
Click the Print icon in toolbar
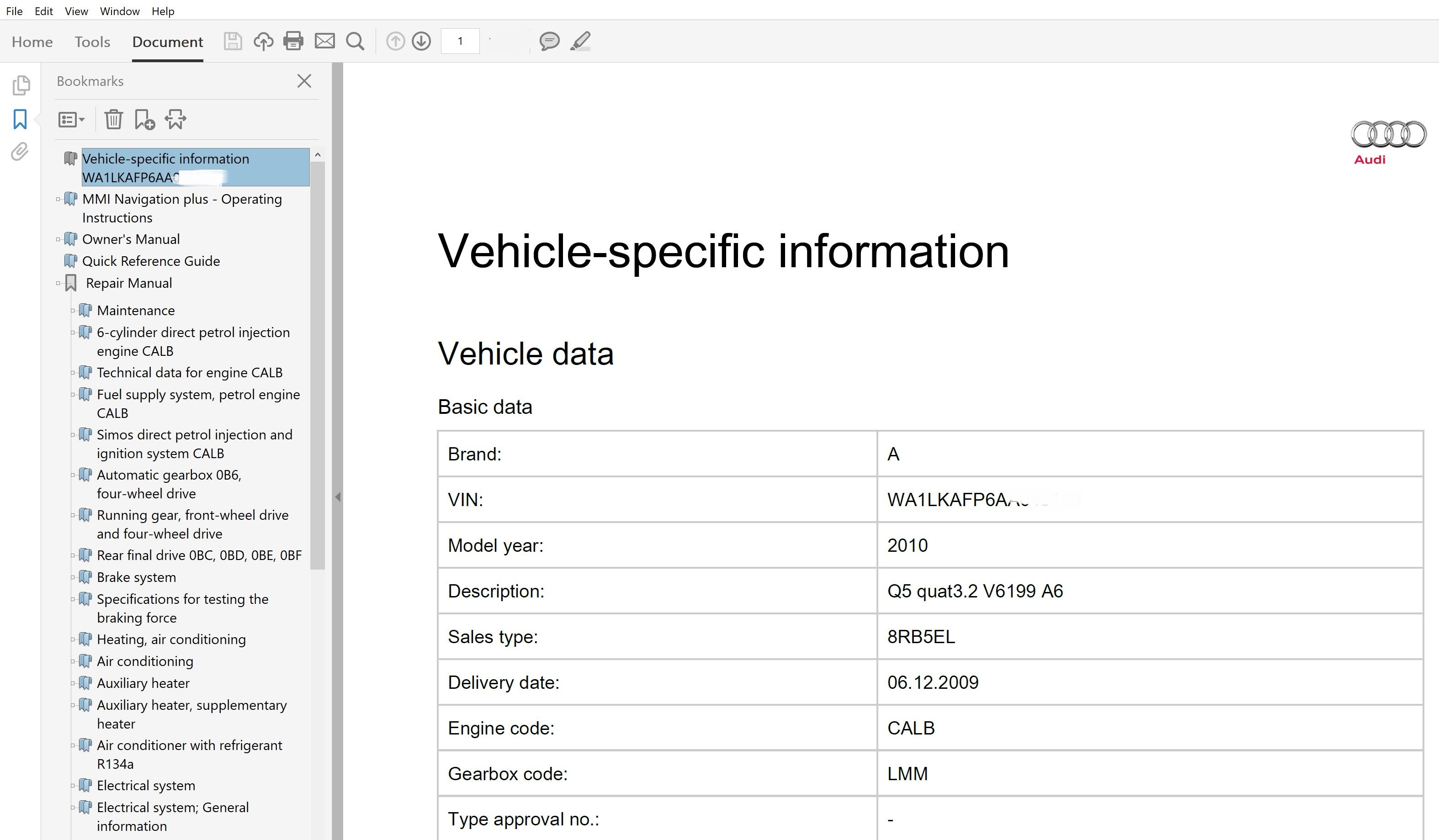point(293,41)
